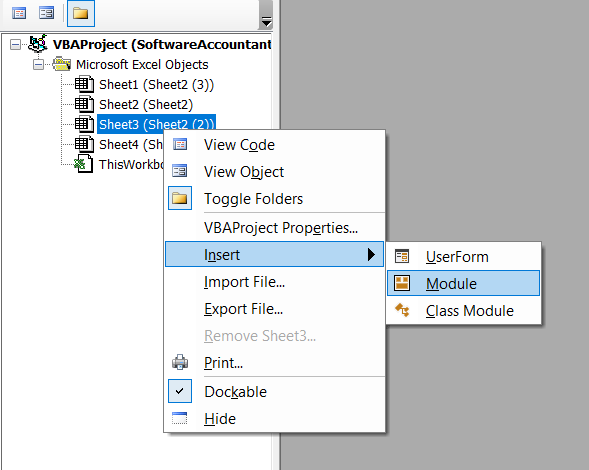Collapse the VBAProject tree node
The height and width of the screenshot is (470, 589).
[15, 45]
